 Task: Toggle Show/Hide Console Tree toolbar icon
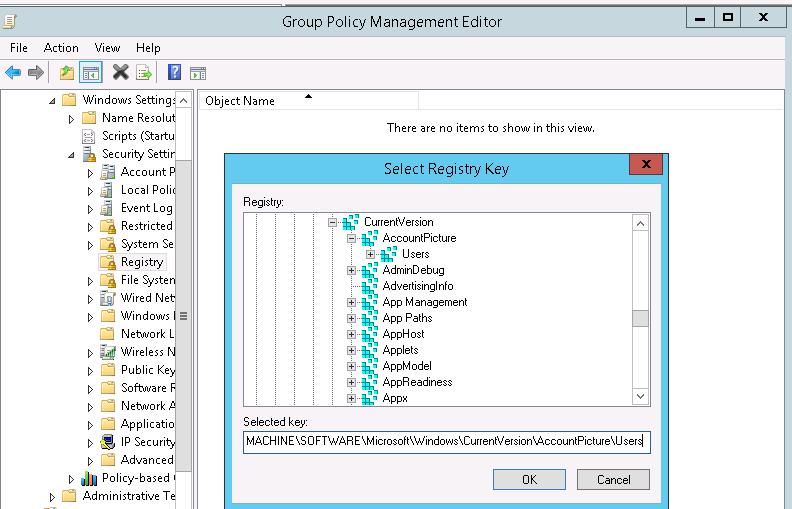pos(91,72)
